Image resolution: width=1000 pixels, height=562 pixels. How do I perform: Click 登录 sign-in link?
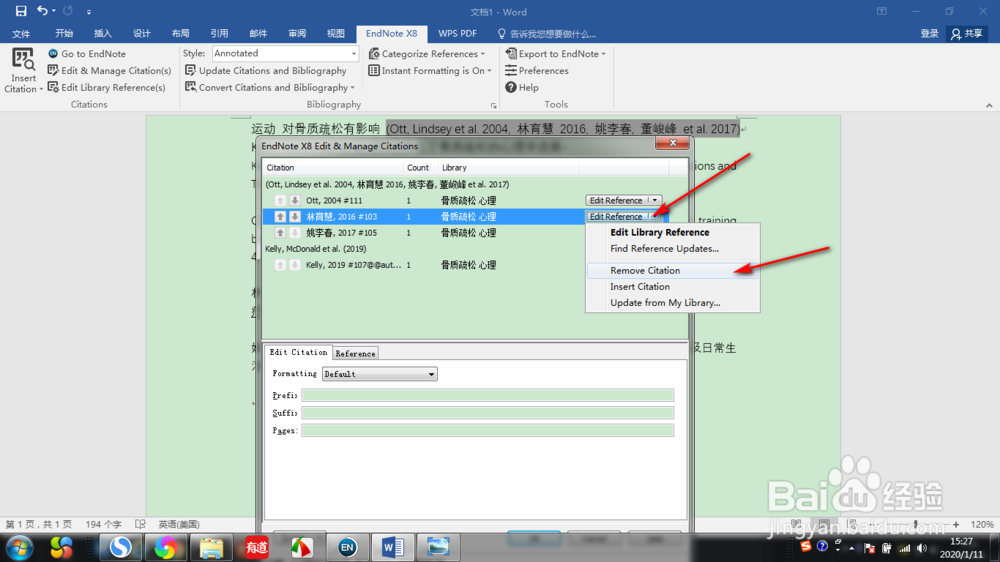(929, 34)
